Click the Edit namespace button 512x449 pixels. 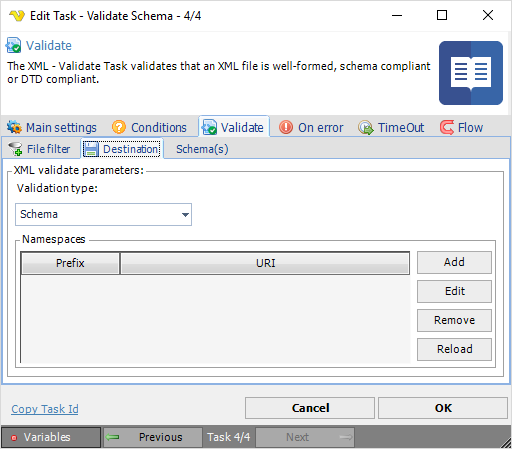pos(454,291)
